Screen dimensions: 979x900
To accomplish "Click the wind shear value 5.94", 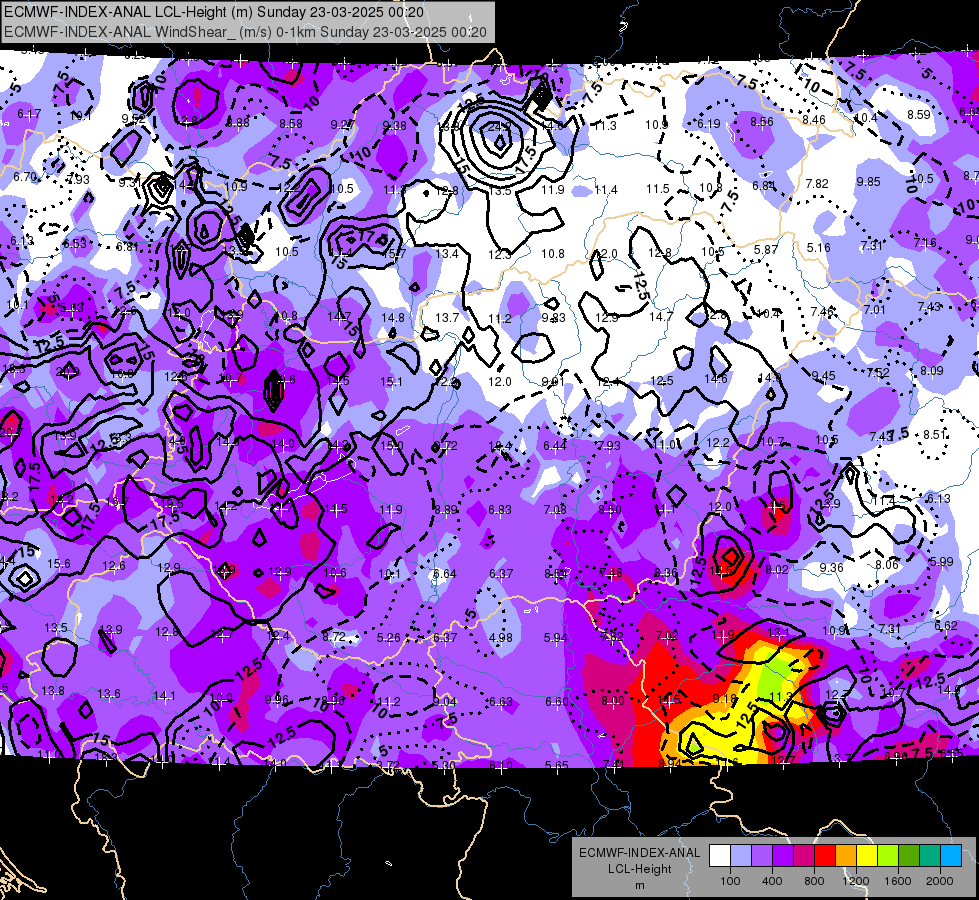I will 556,638.
